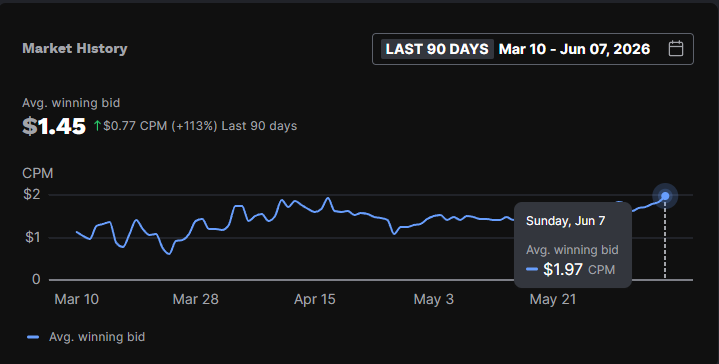The width and height of the screenshot is (719, 364).
Task: Toggle the Avg. winning bid legend item
Action: (x=86, y=337)
